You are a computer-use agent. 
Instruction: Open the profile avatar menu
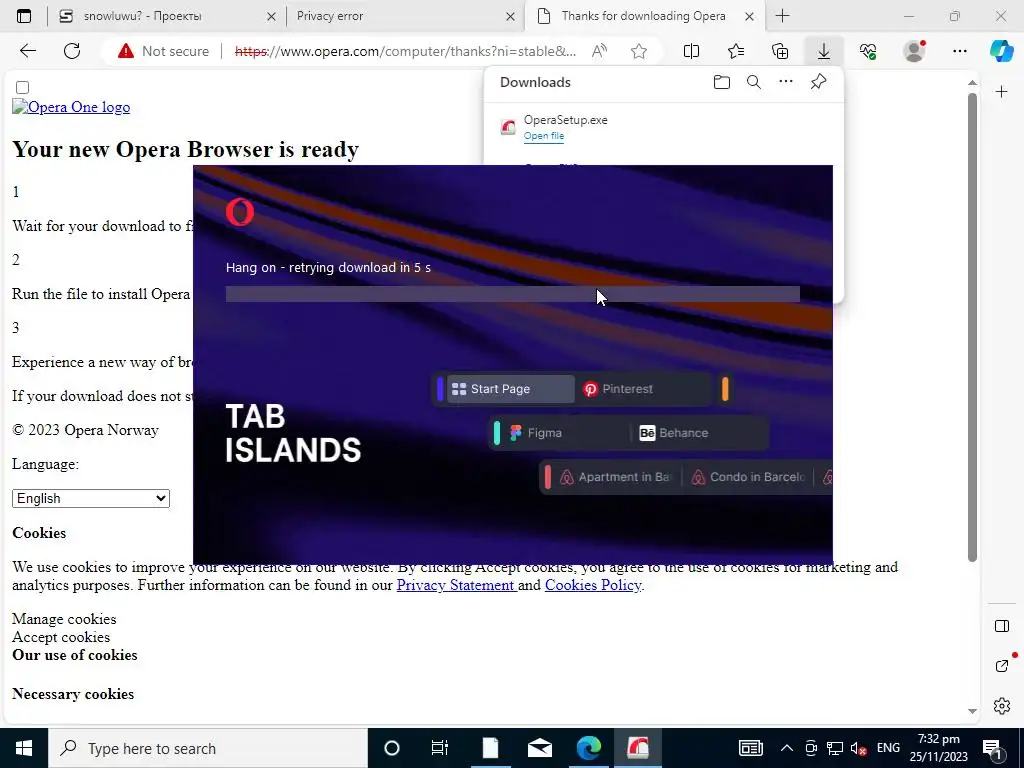pos(914,51)
